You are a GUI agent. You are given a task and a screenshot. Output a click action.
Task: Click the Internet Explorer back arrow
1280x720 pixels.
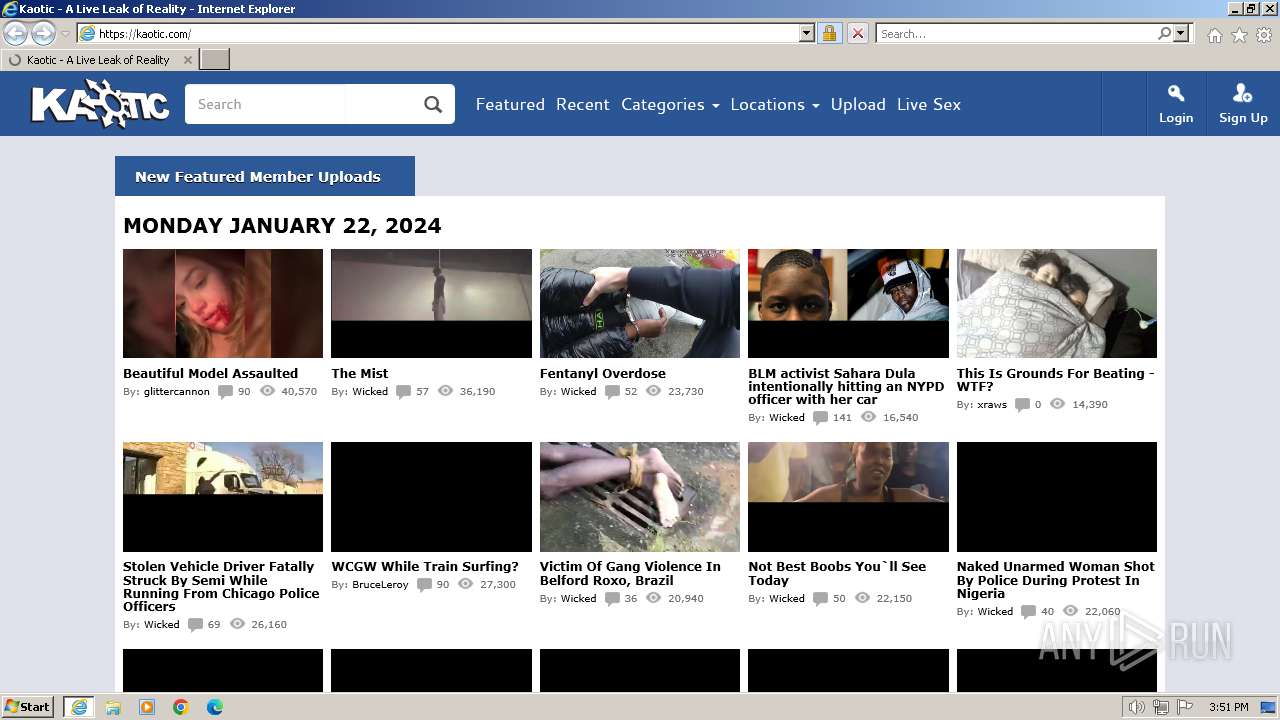16,34
